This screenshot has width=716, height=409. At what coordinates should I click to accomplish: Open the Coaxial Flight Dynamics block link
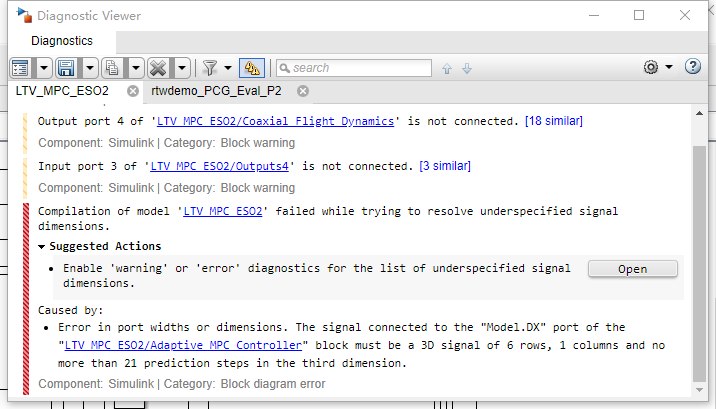tap(275, 121)
